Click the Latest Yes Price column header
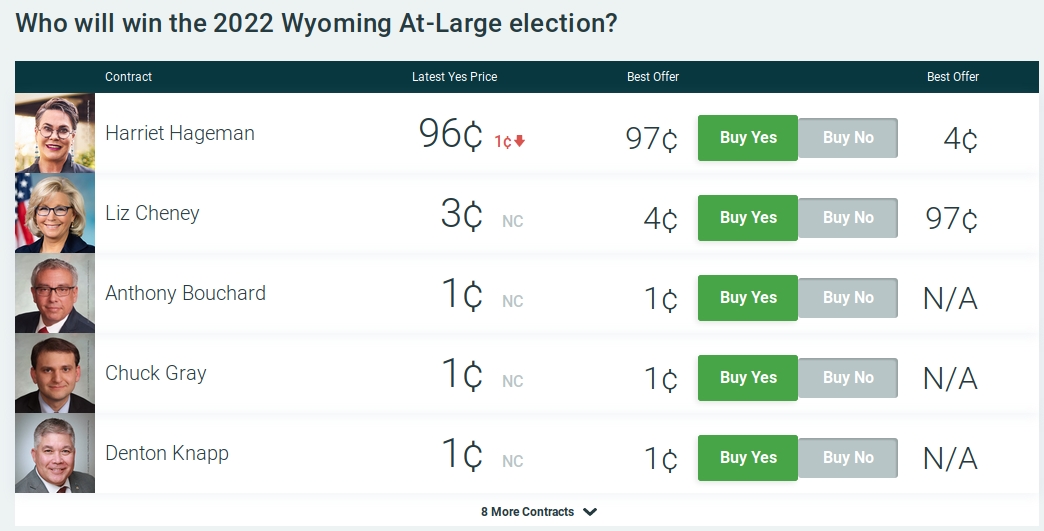1044x531 pixels. [454, 77]
